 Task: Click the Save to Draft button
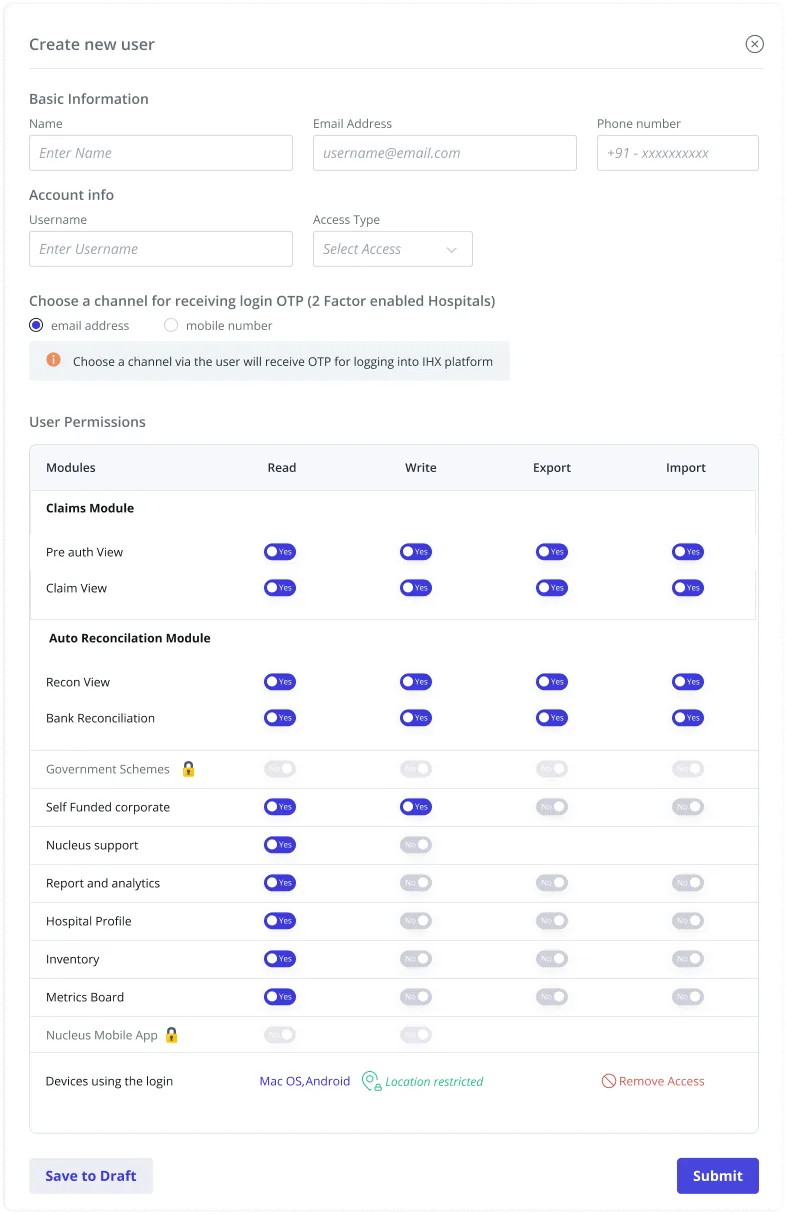coord(91,1176)
